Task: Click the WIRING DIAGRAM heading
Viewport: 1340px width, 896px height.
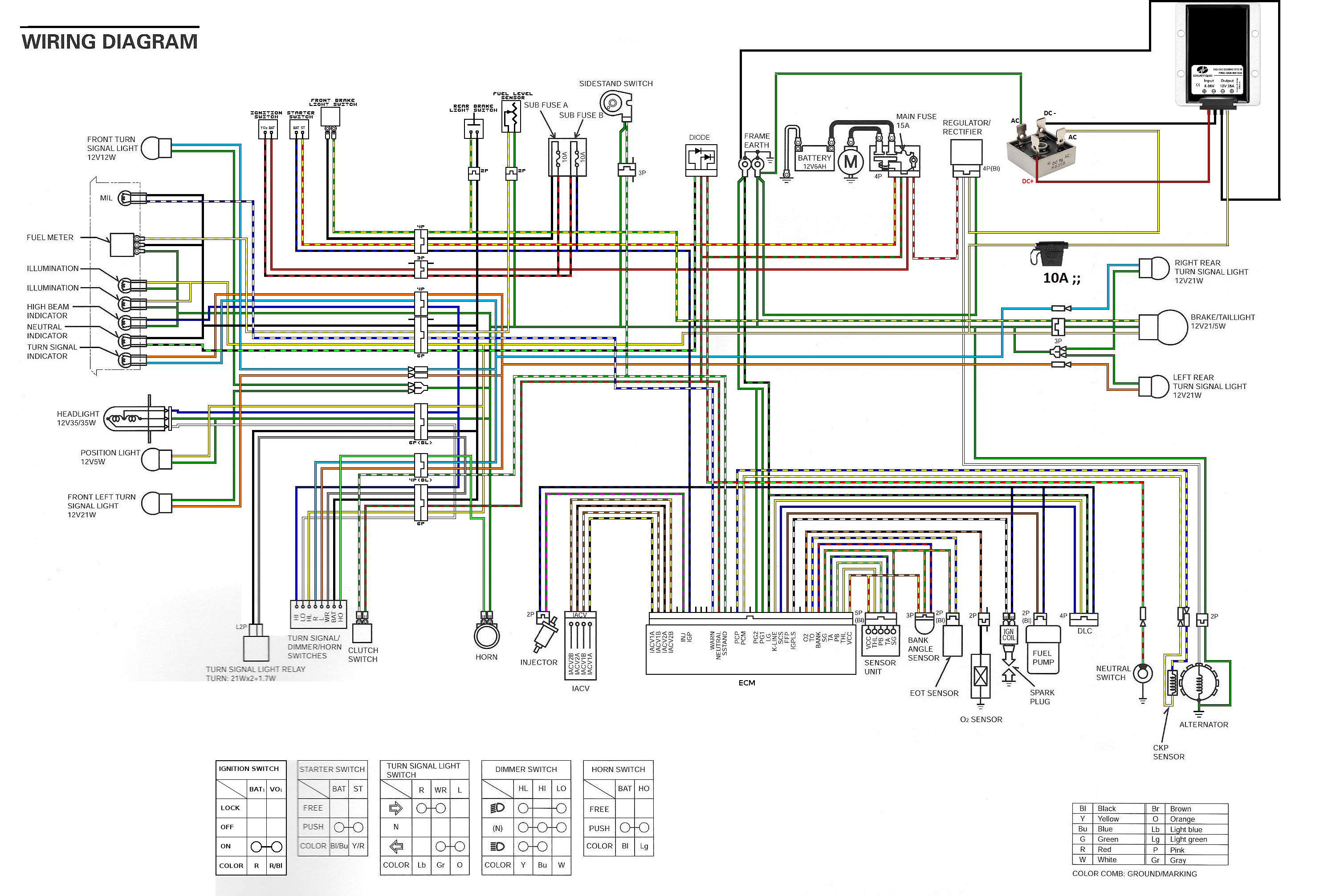Action: pos(110,42)
